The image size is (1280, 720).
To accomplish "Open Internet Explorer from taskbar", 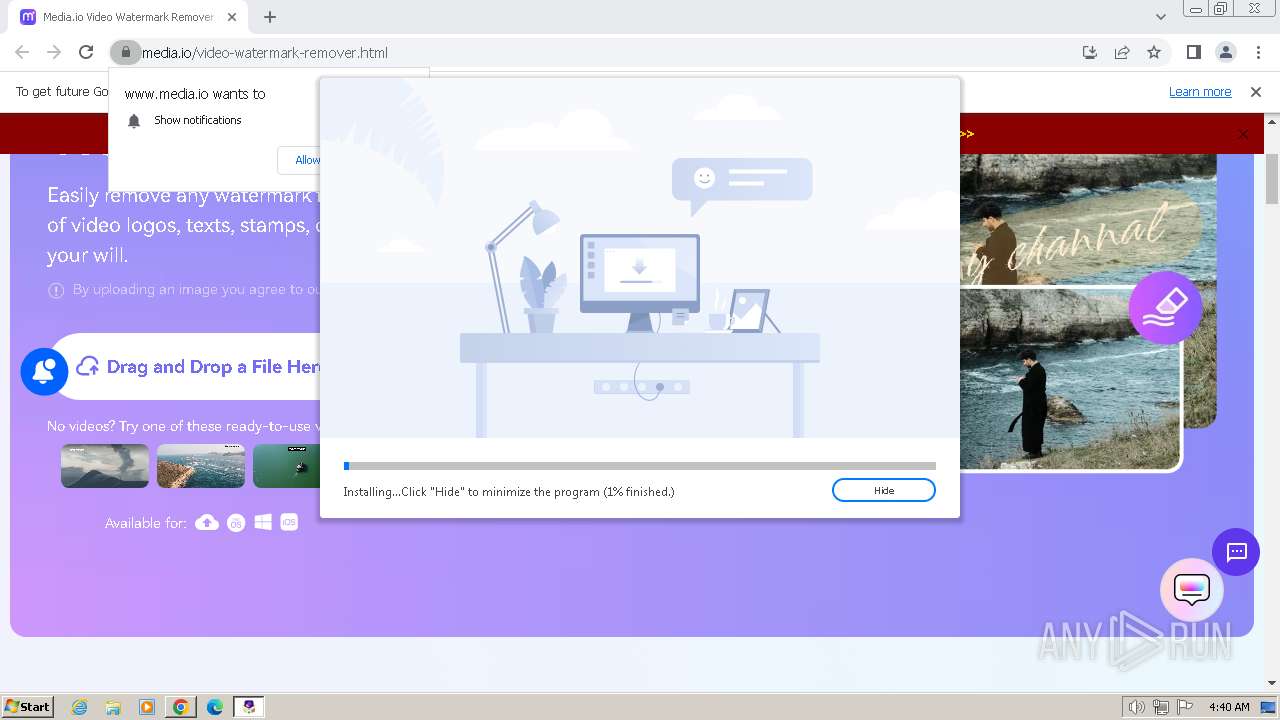I will click(80, 707).
